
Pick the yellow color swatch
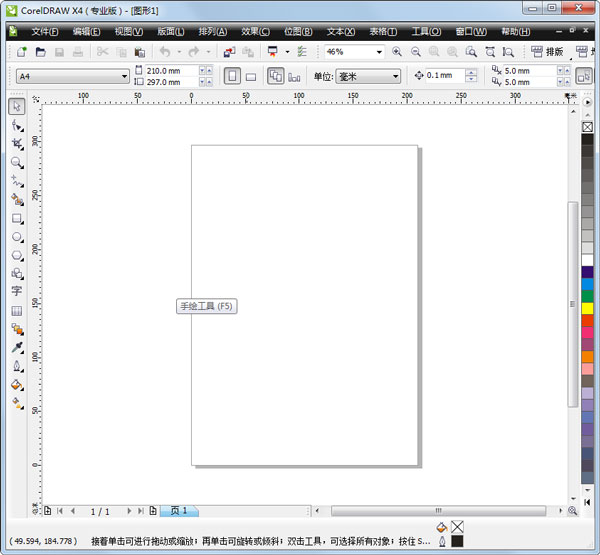coord(587,308)
